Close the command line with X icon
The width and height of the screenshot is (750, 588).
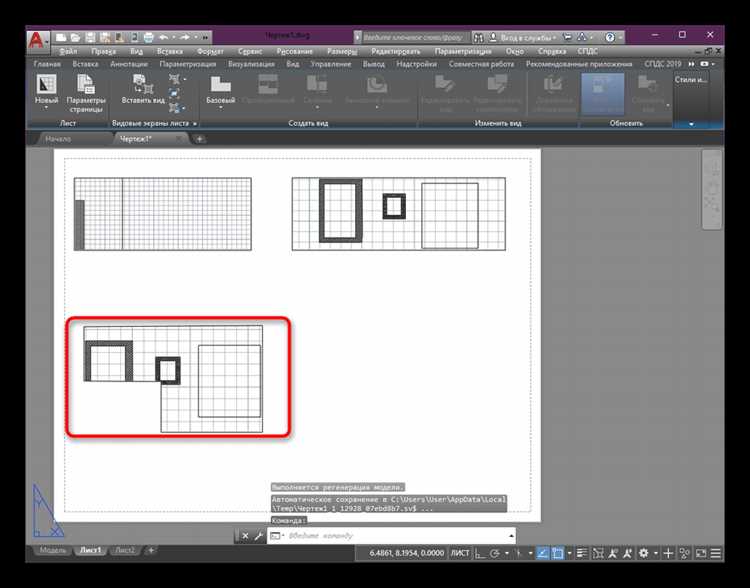click(x=245, y=536)
